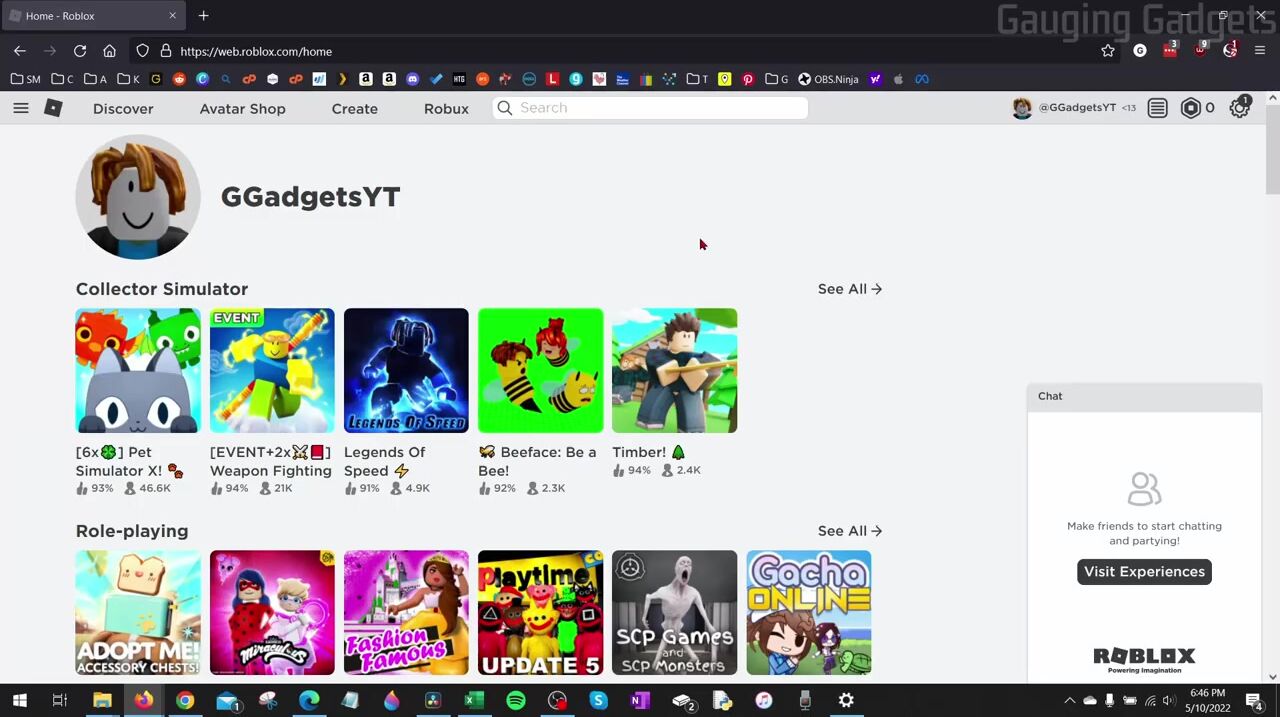
Task: Go to Avatar Shop
Action: pos(242,108)
